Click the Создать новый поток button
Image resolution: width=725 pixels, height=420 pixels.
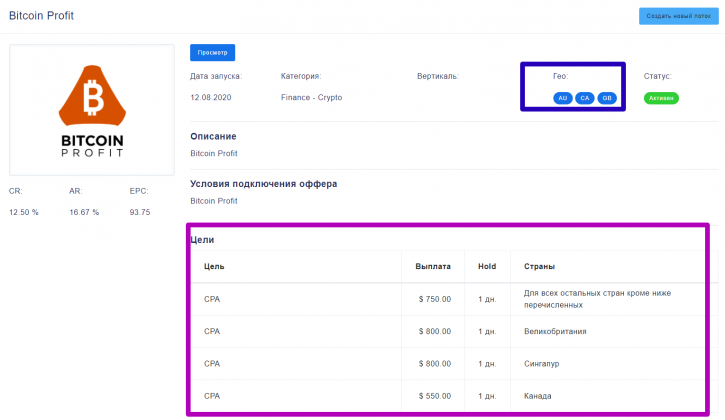pyautogui.click(x=678, y=16)
